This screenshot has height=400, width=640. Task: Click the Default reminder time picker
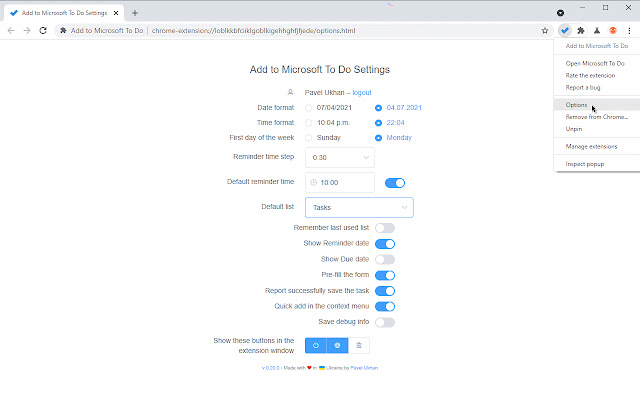point(340,183)
